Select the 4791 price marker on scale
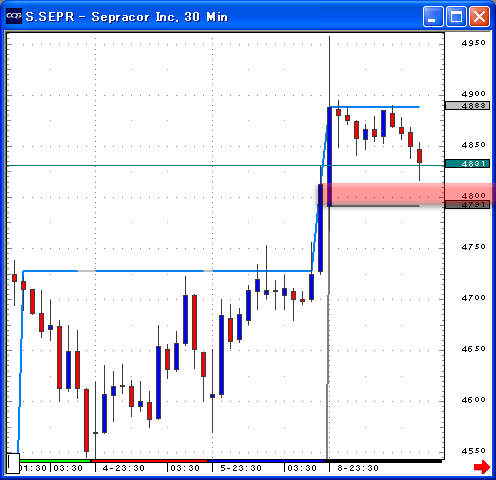The image size is (496, 480). (467, 205)
